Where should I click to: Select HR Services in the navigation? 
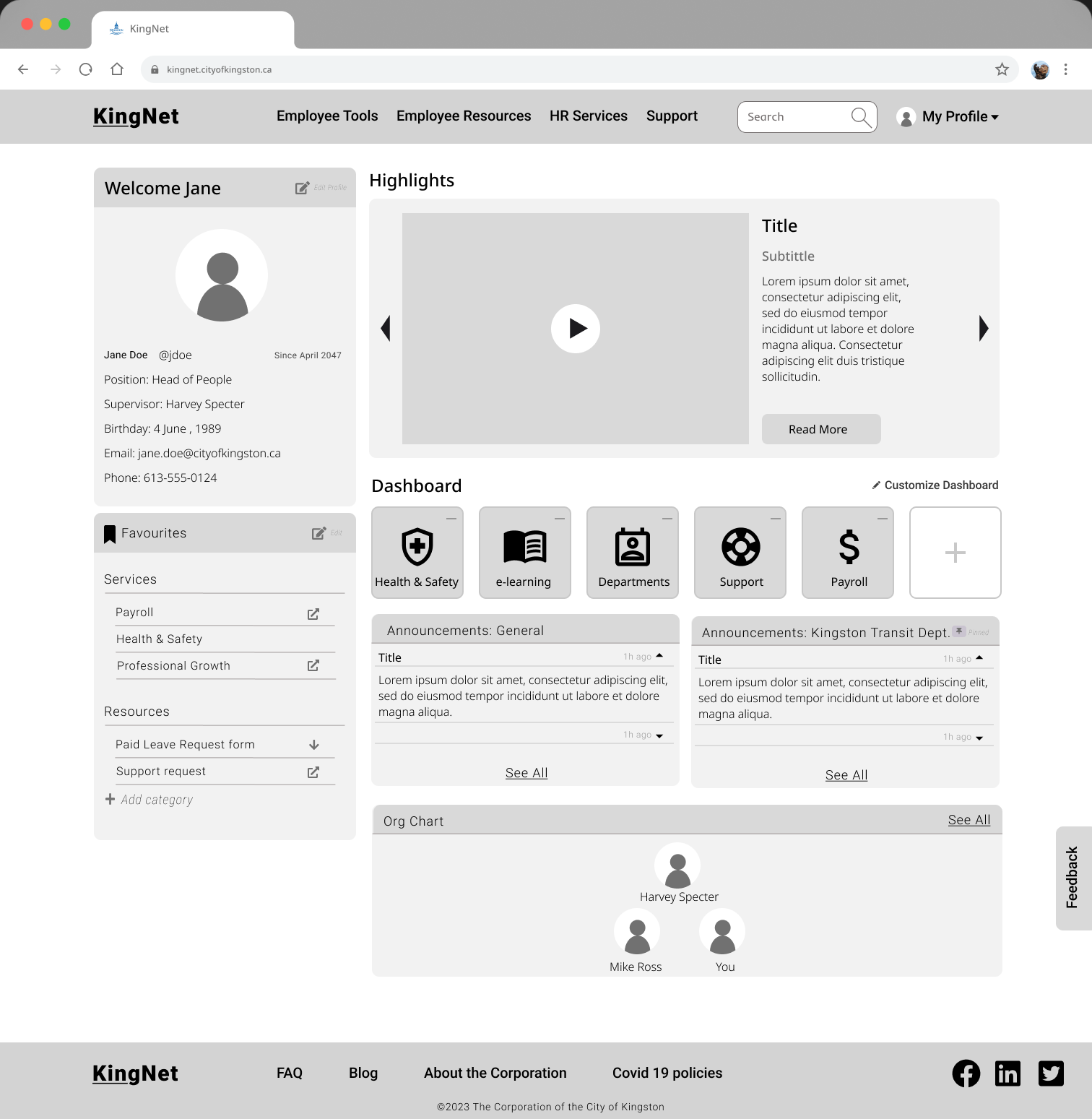pos(588,116)
